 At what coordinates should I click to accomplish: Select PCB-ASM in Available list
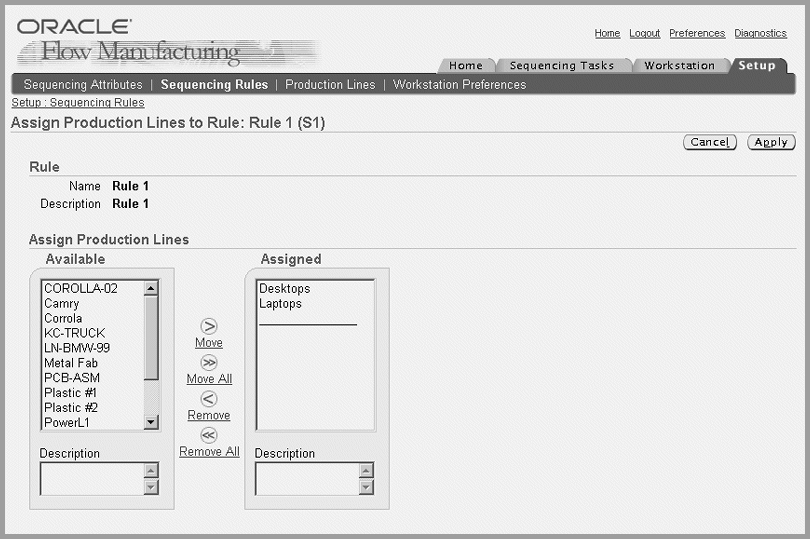coord(93,378)
